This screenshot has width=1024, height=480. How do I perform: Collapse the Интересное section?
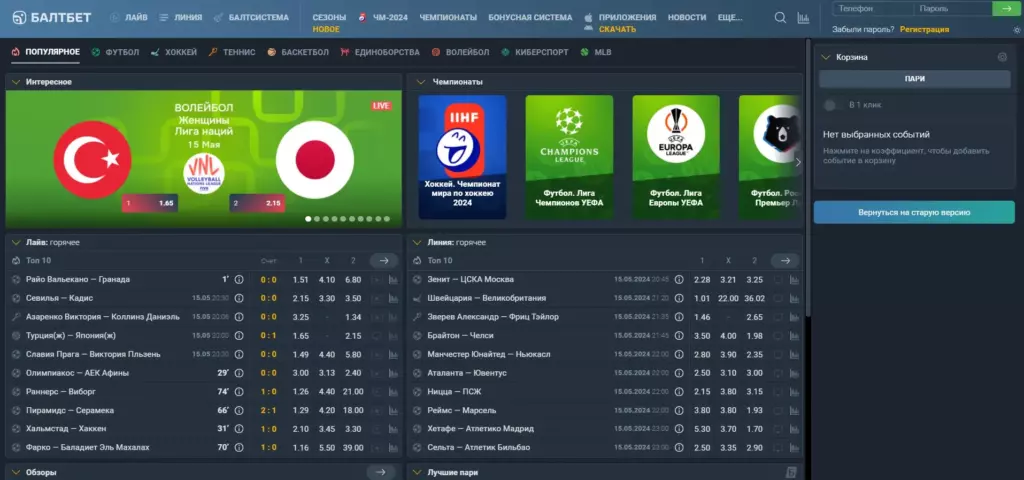(x=16, y=82)
